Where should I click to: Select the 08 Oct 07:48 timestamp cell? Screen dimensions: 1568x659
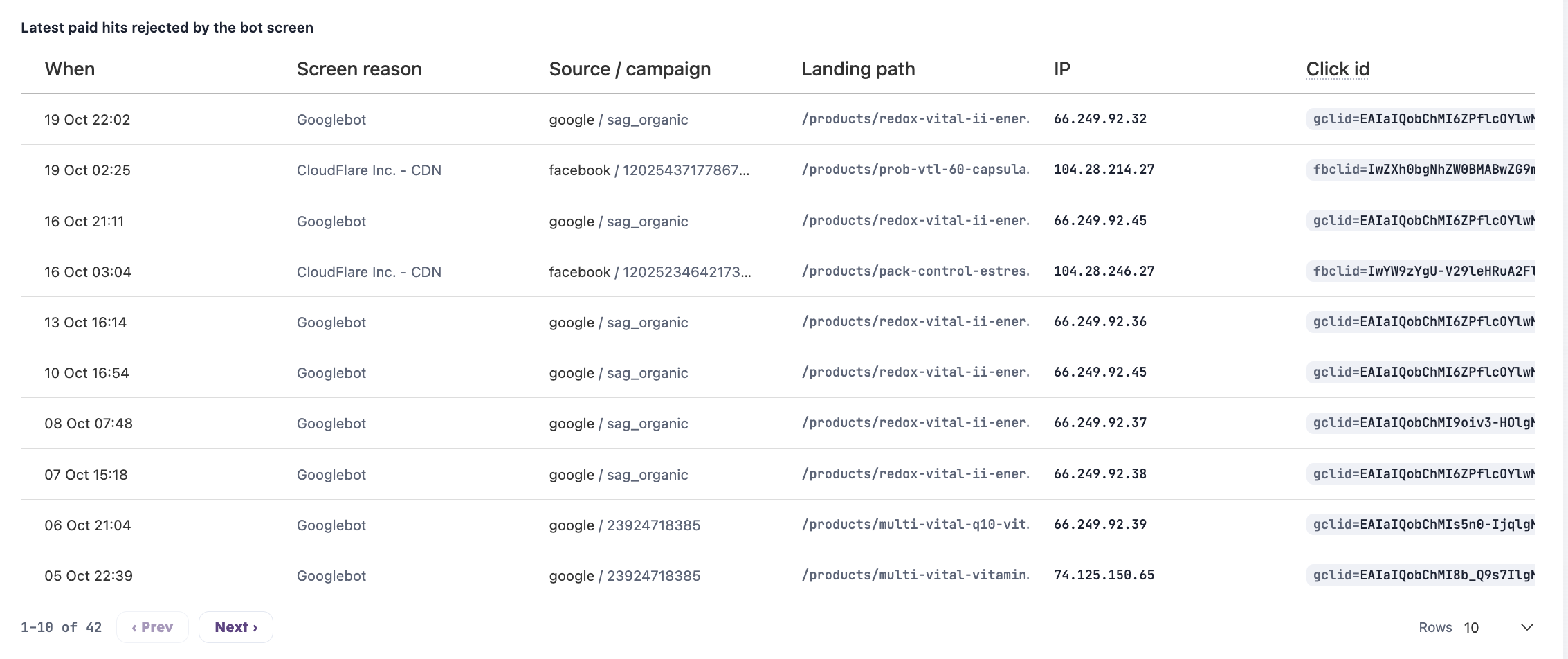(89, 424)
